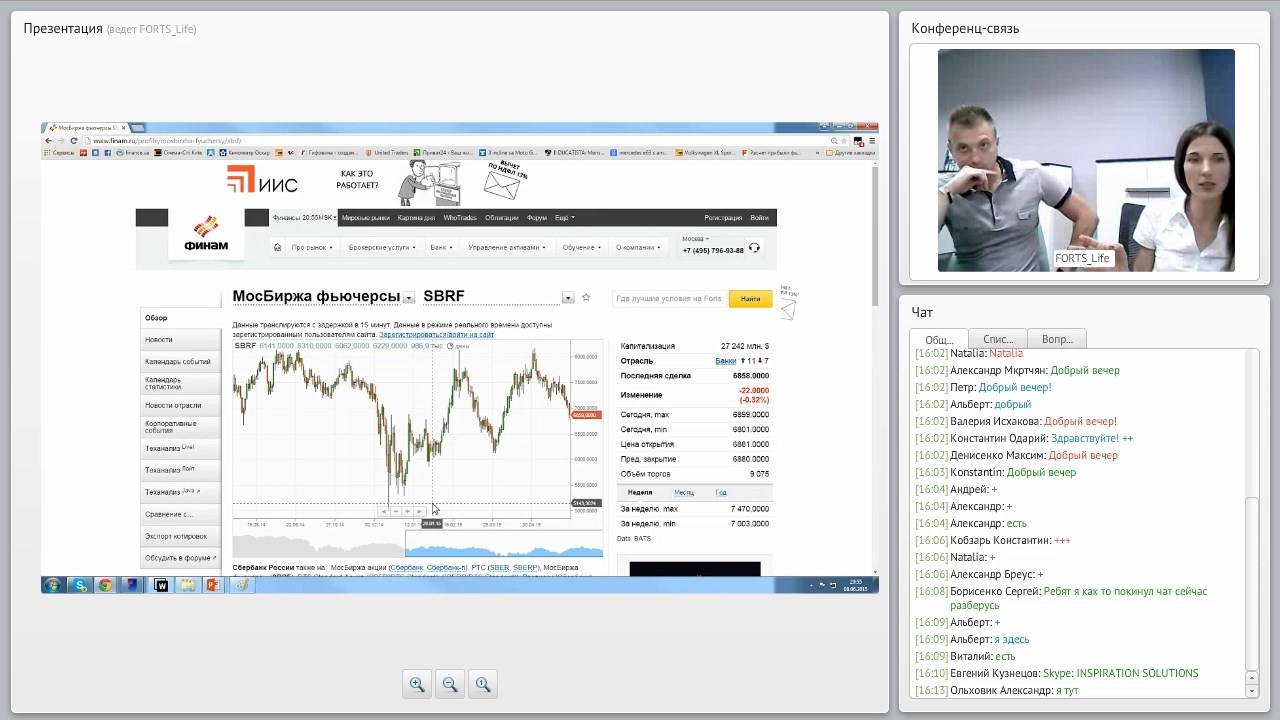Image resolution: width=1280 pixels, height=720 pixels.
Task: Click the Банки industry link
Action: pos(725,360)
